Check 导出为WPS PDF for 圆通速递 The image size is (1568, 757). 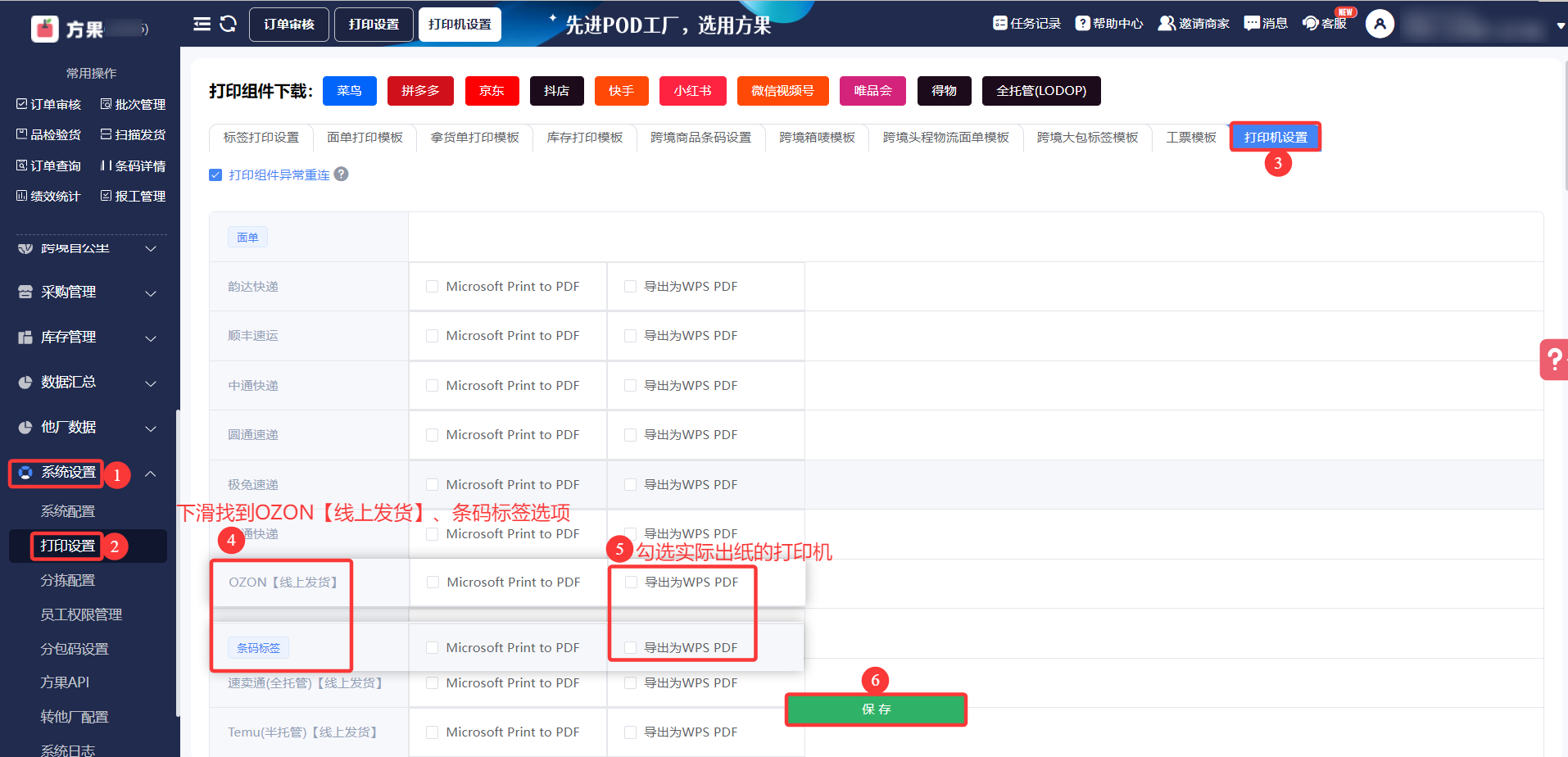coord(630,435)
